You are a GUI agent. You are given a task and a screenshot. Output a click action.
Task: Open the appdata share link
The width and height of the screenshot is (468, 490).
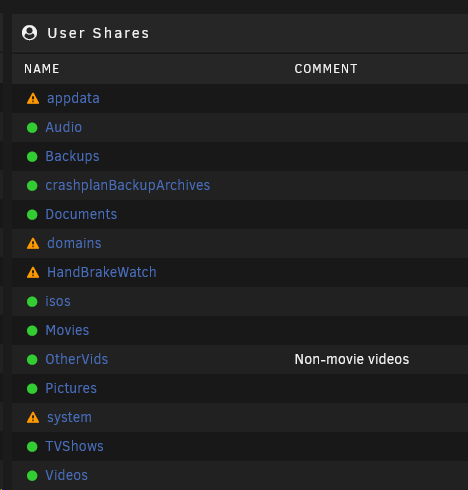[73, 98]
